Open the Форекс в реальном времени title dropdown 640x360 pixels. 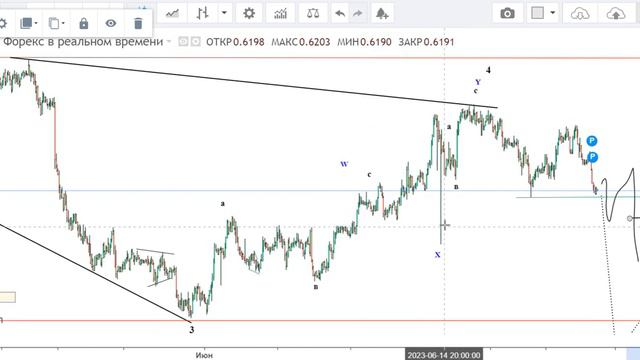tap(169, 41)
